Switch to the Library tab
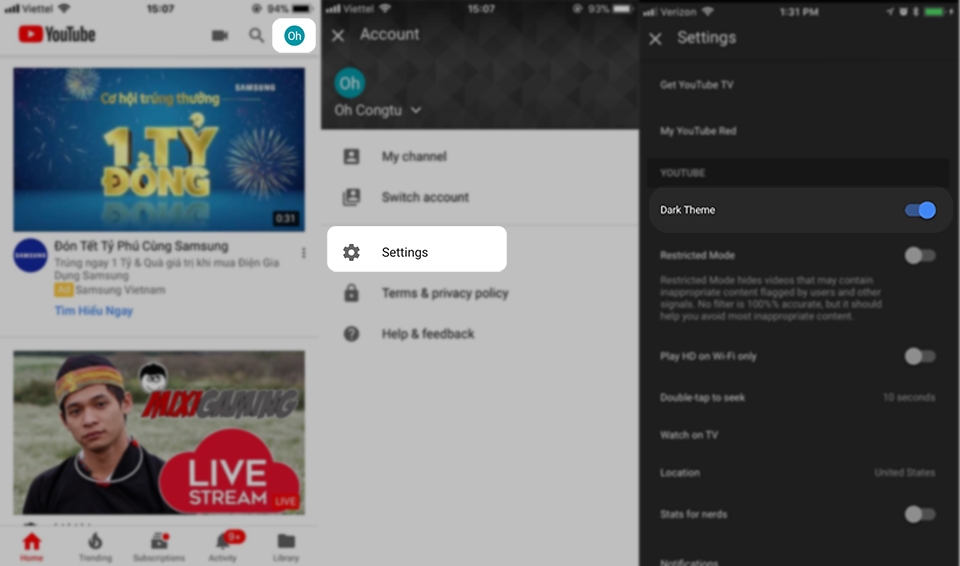 pos(286,546)
